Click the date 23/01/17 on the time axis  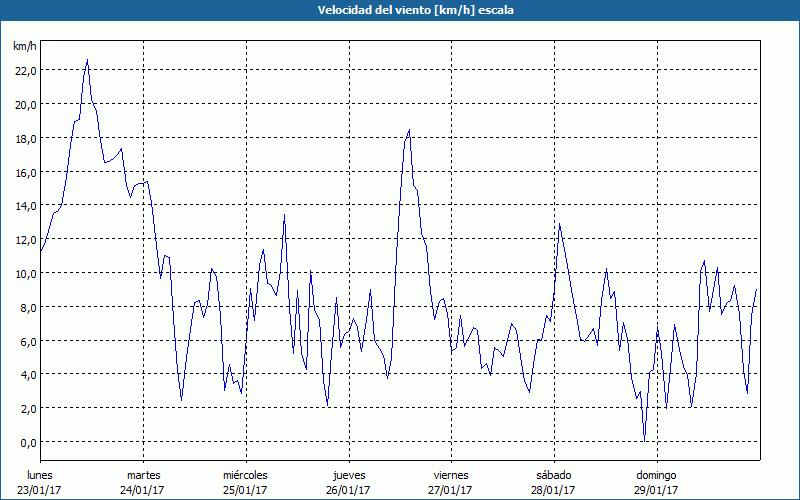point(40,490)
